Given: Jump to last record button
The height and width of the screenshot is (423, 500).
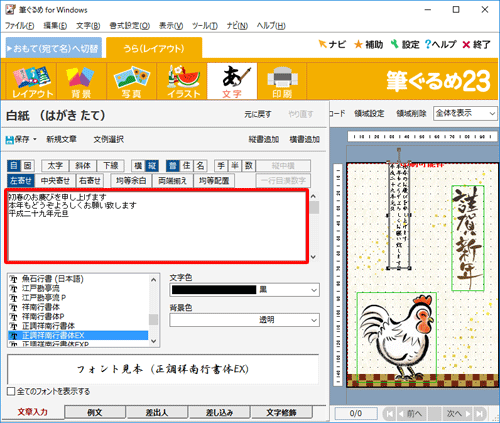Looking at the screenshot, I should coord(480,414).
